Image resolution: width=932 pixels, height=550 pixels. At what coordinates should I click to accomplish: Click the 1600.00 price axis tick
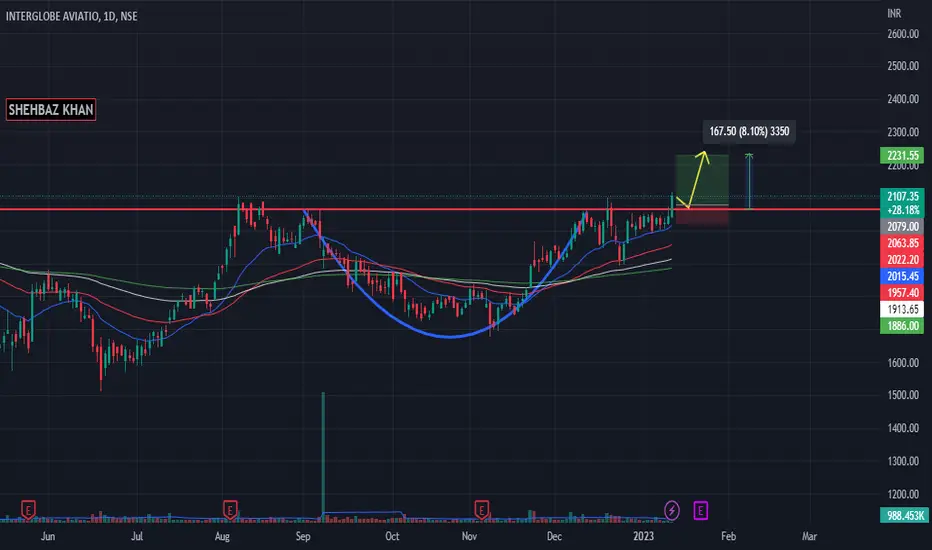point(903,363)
